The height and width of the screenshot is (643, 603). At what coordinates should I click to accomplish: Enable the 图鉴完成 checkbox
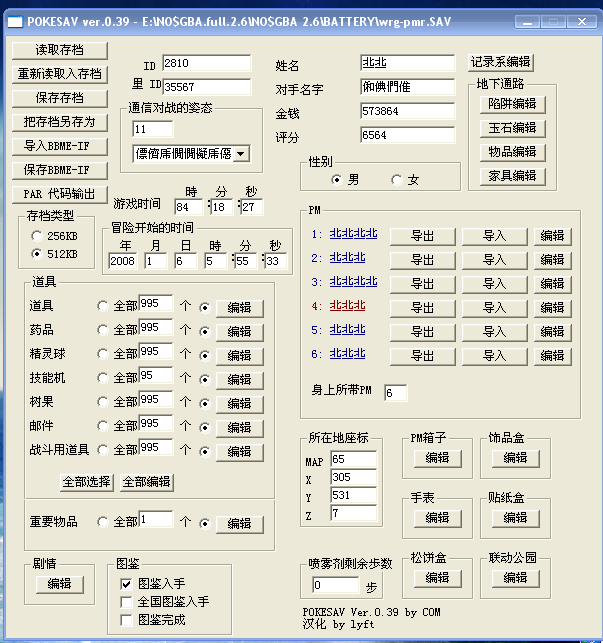click(x=126, y=620)
